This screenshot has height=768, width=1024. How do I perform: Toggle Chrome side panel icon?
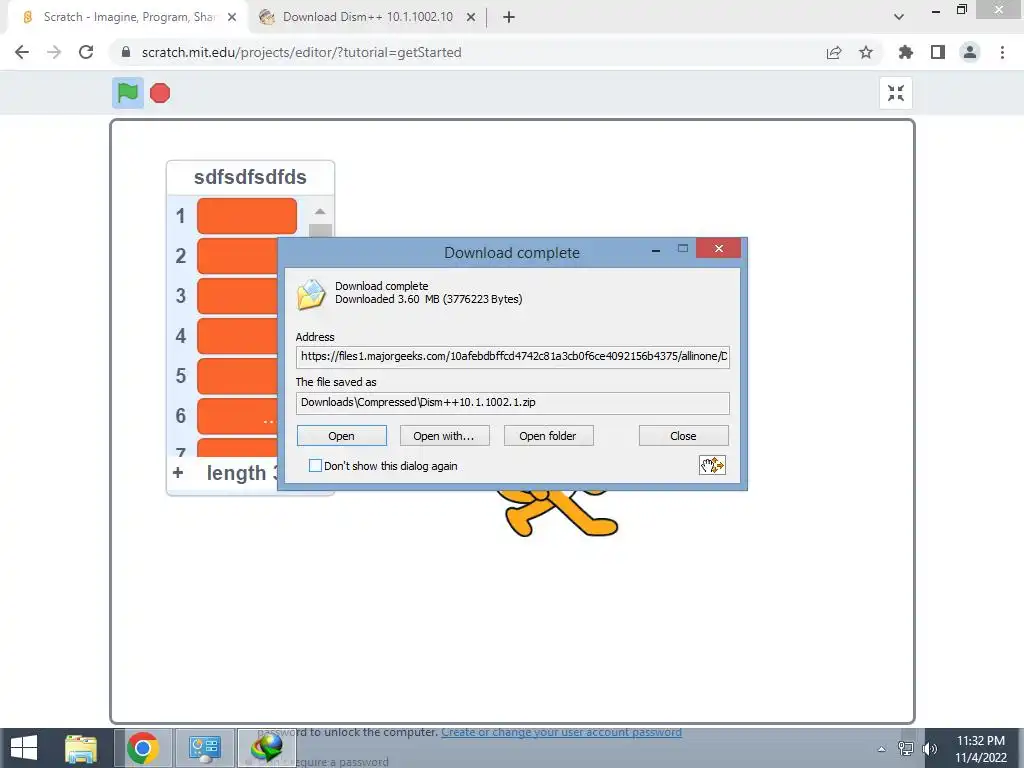[x=938, y=52]
